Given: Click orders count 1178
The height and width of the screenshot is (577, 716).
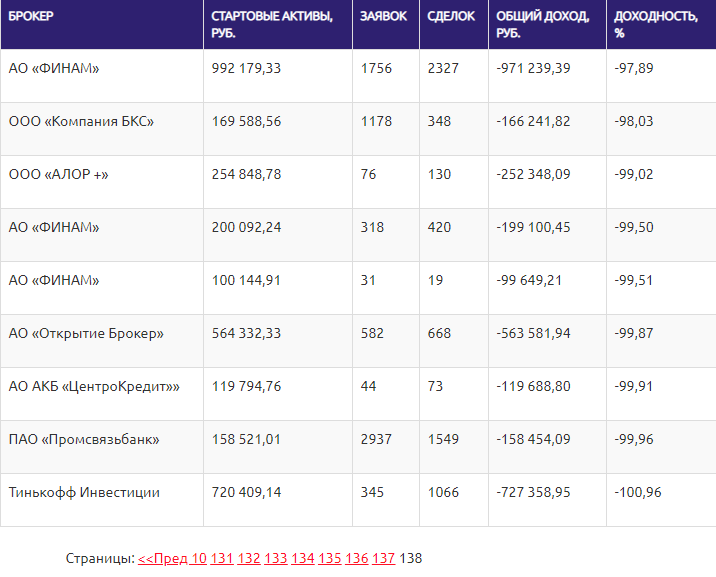Looking at the screenshot, I should point(376,121).
